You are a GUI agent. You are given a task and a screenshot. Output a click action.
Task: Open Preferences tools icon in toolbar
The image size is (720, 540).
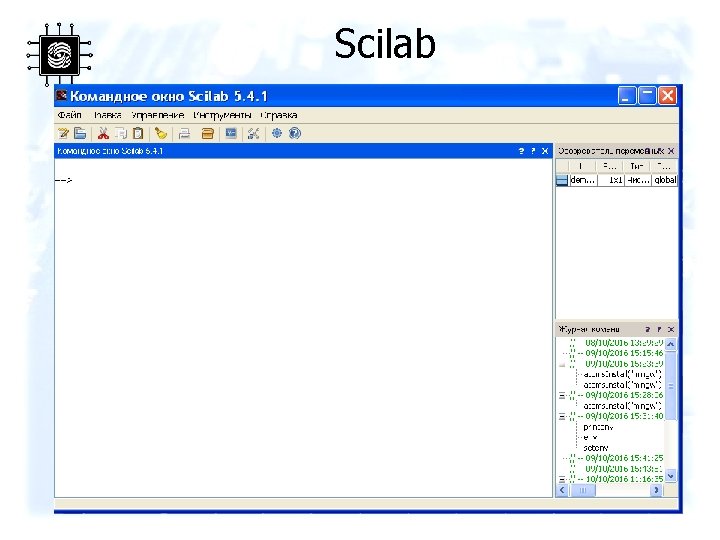(253, 134)
